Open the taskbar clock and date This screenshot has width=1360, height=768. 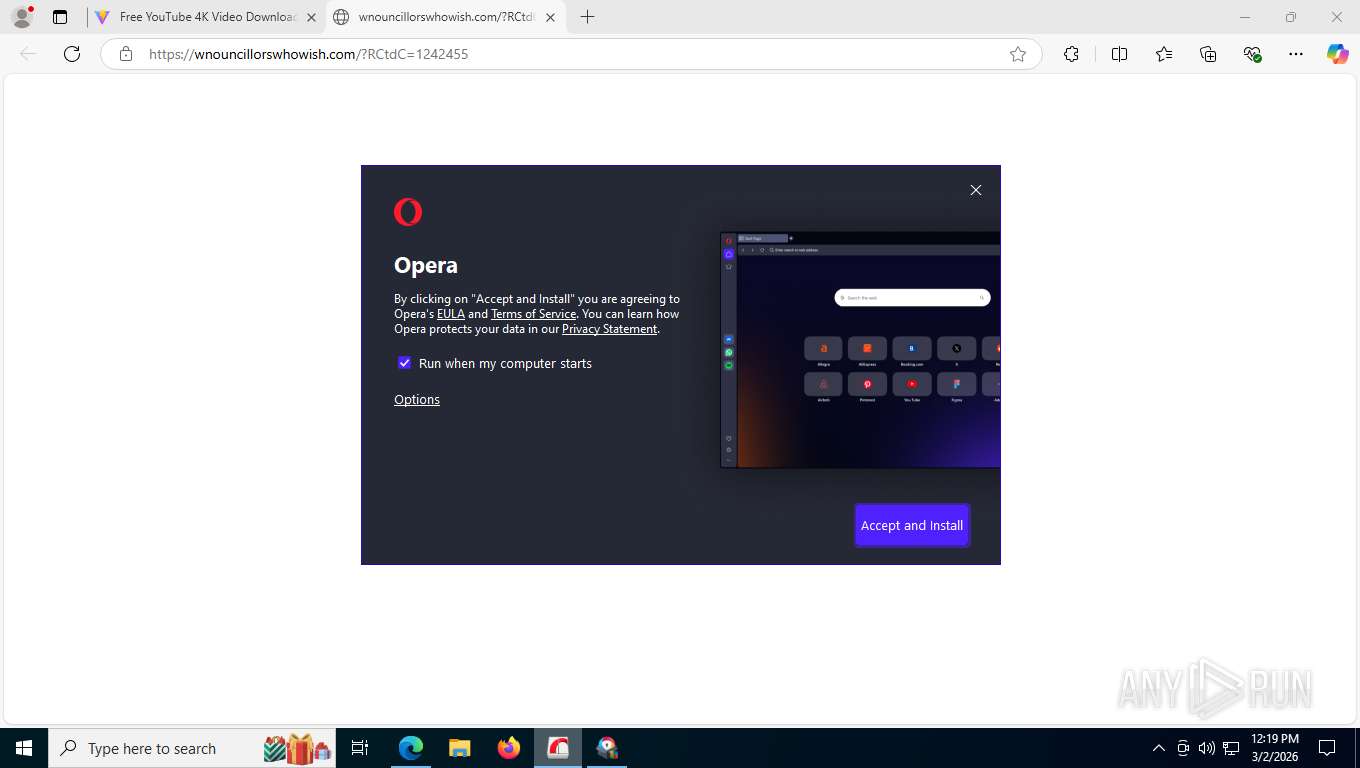tap(1274, 748)
